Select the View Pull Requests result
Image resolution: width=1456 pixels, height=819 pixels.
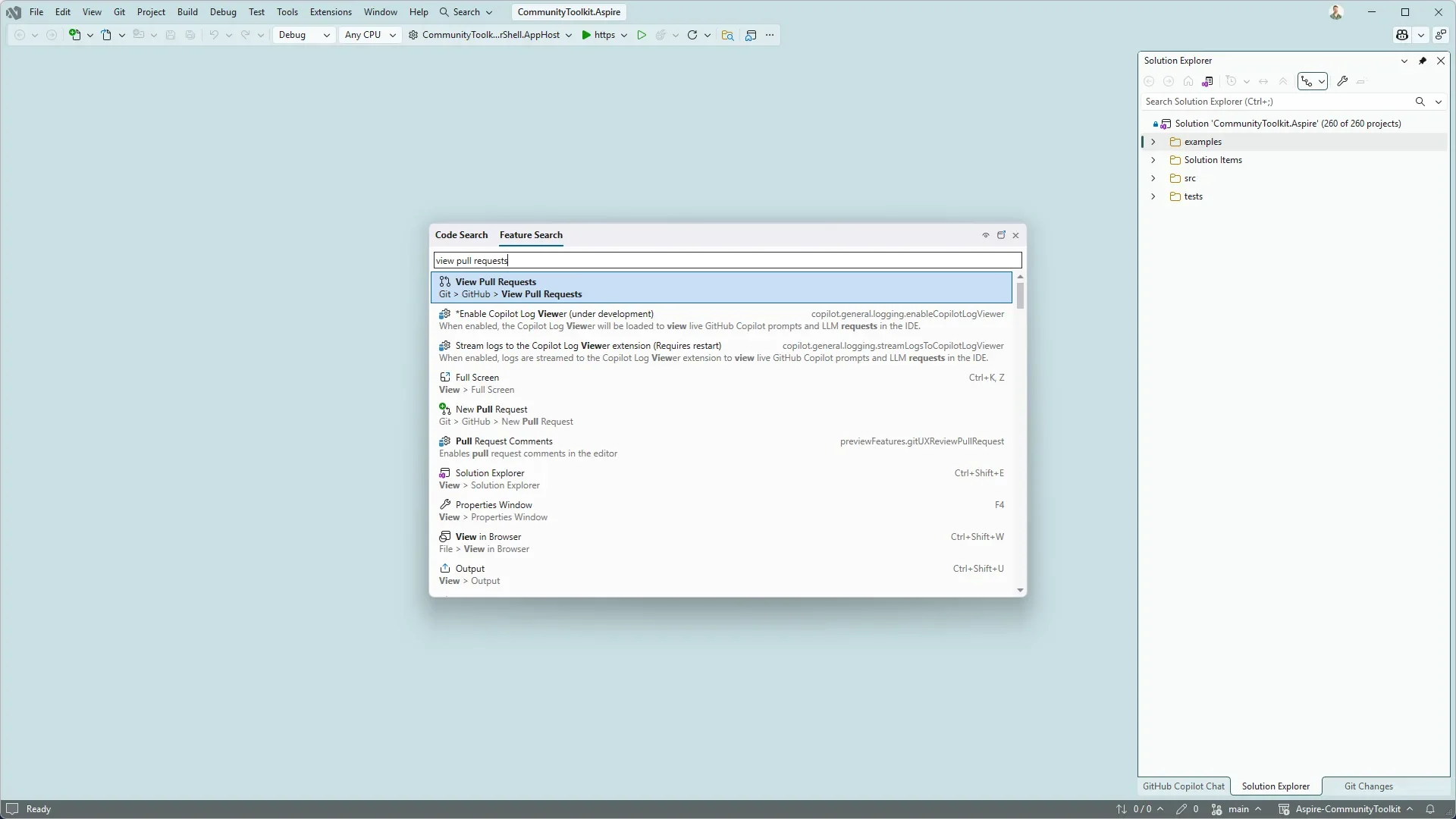(721, 288)
